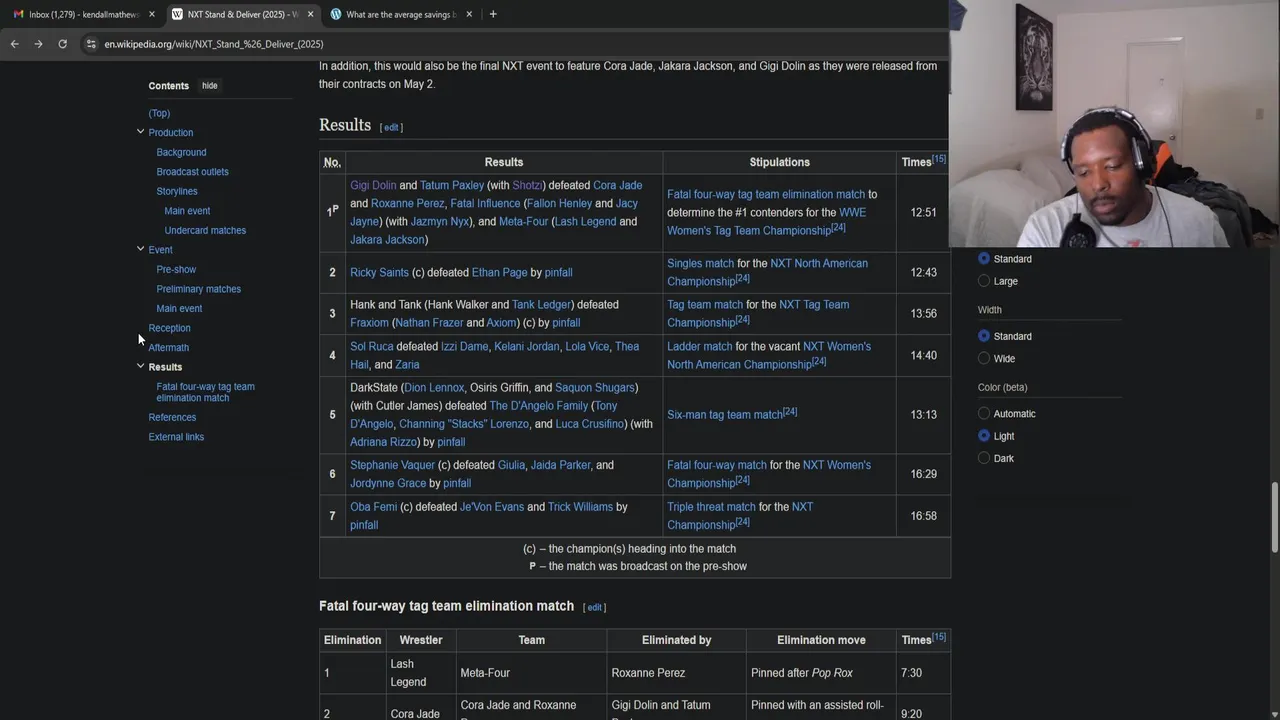Viewport: 1280px width, 720px height.
Task: Close the NXT Stand & Deliver tab
Action: [311, 14]
